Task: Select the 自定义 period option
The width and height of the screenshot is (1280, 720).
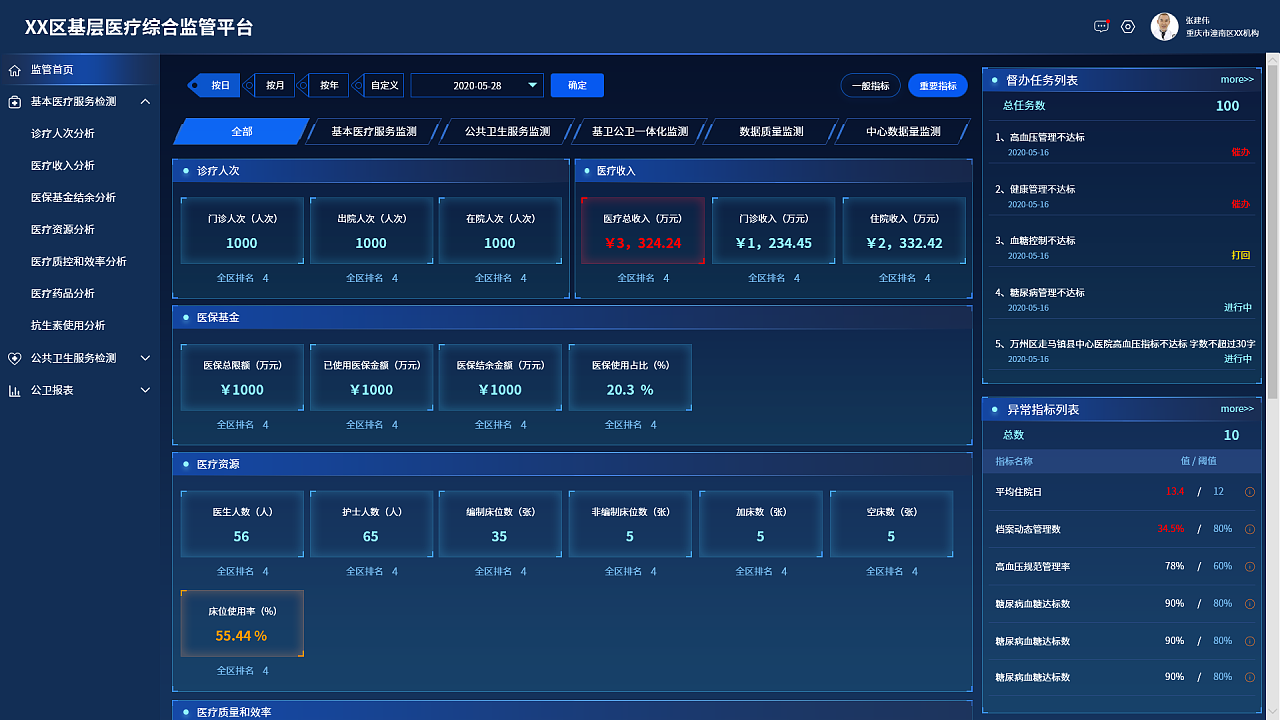Action: pos(379,86)
